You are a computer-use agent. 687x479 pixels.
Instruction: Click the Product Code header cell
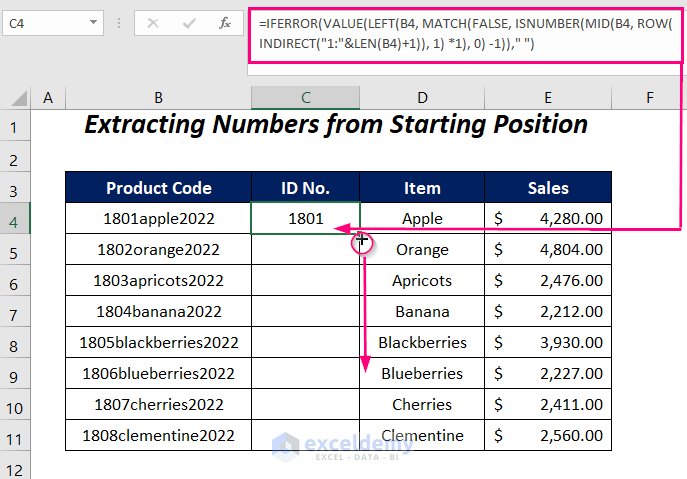coord(158,187)
